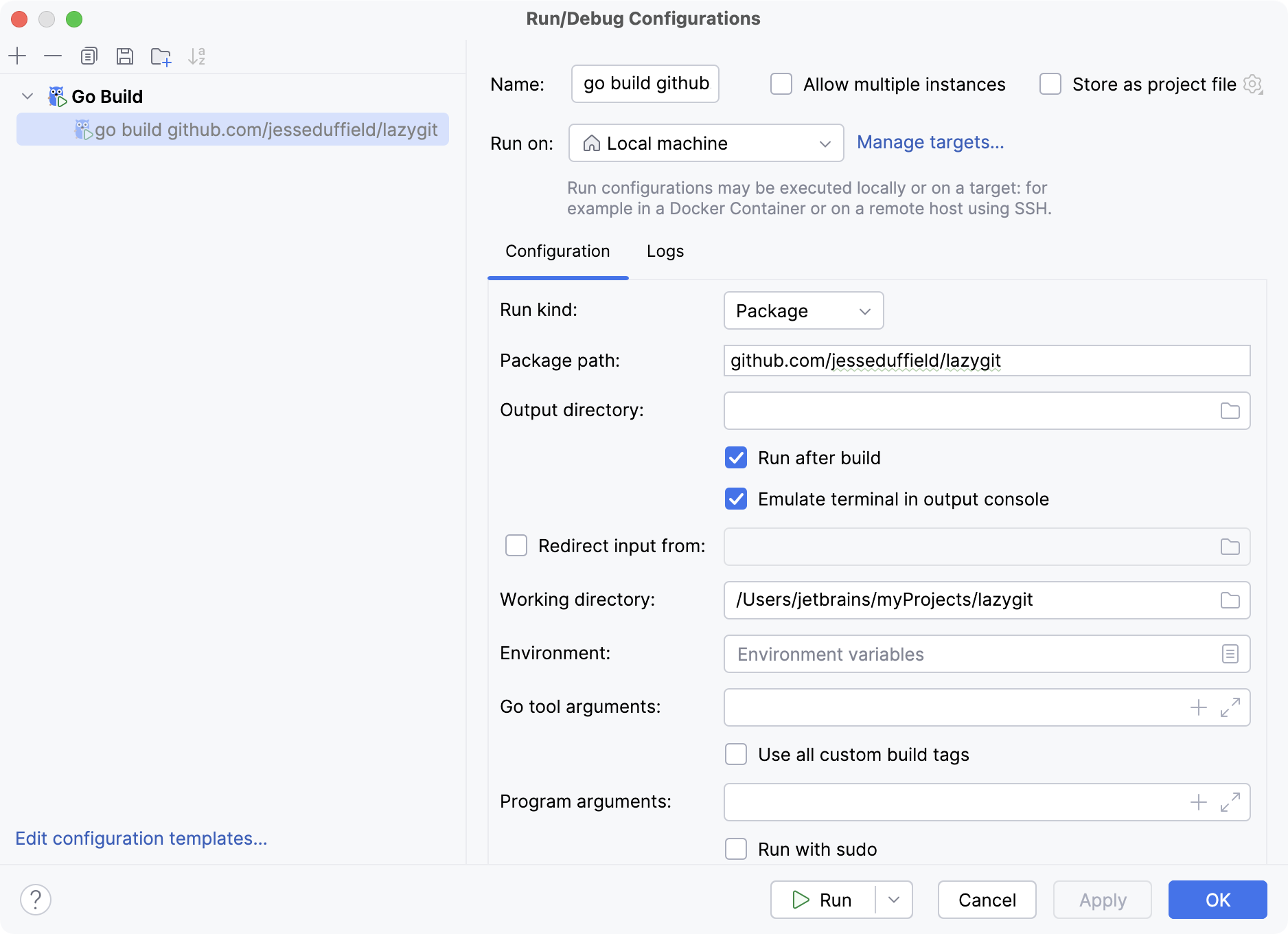The height and width of the screenshot is (934, 1288).
Task: Select the Configuration tab
Action: tap(557, 251)
